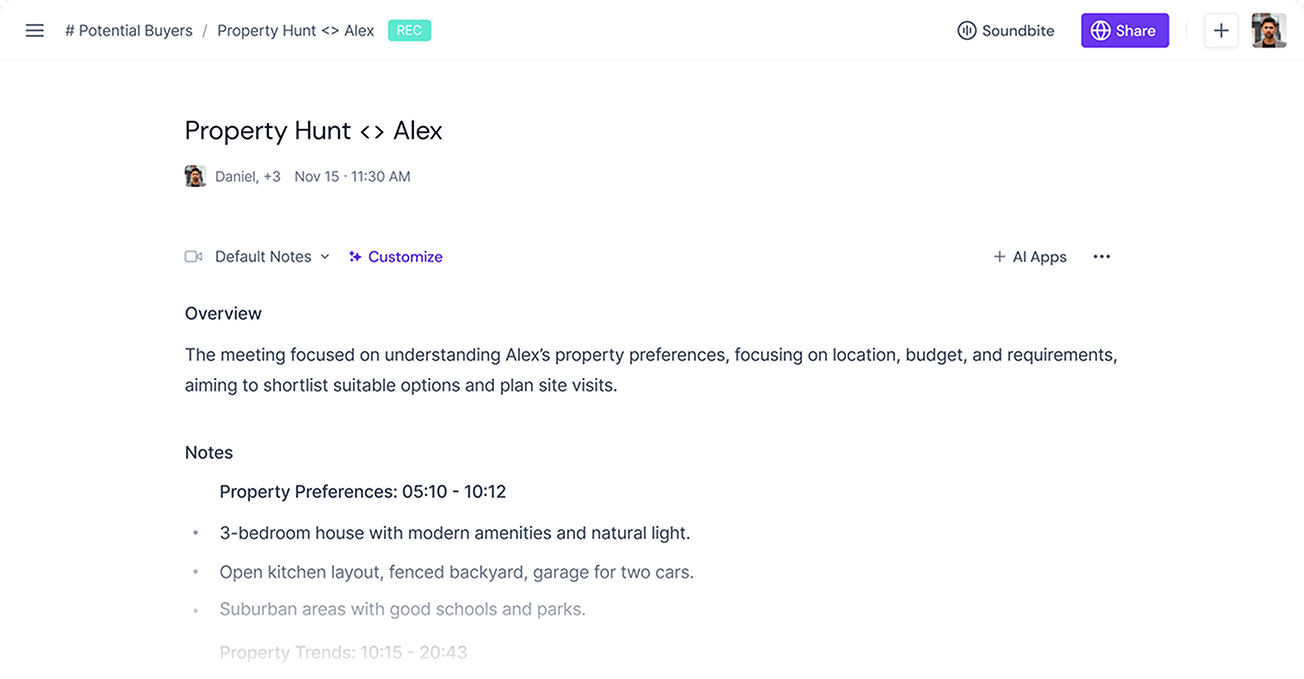Open the three-dots more options menu

pyautogui.click(x=1102, y=257)
